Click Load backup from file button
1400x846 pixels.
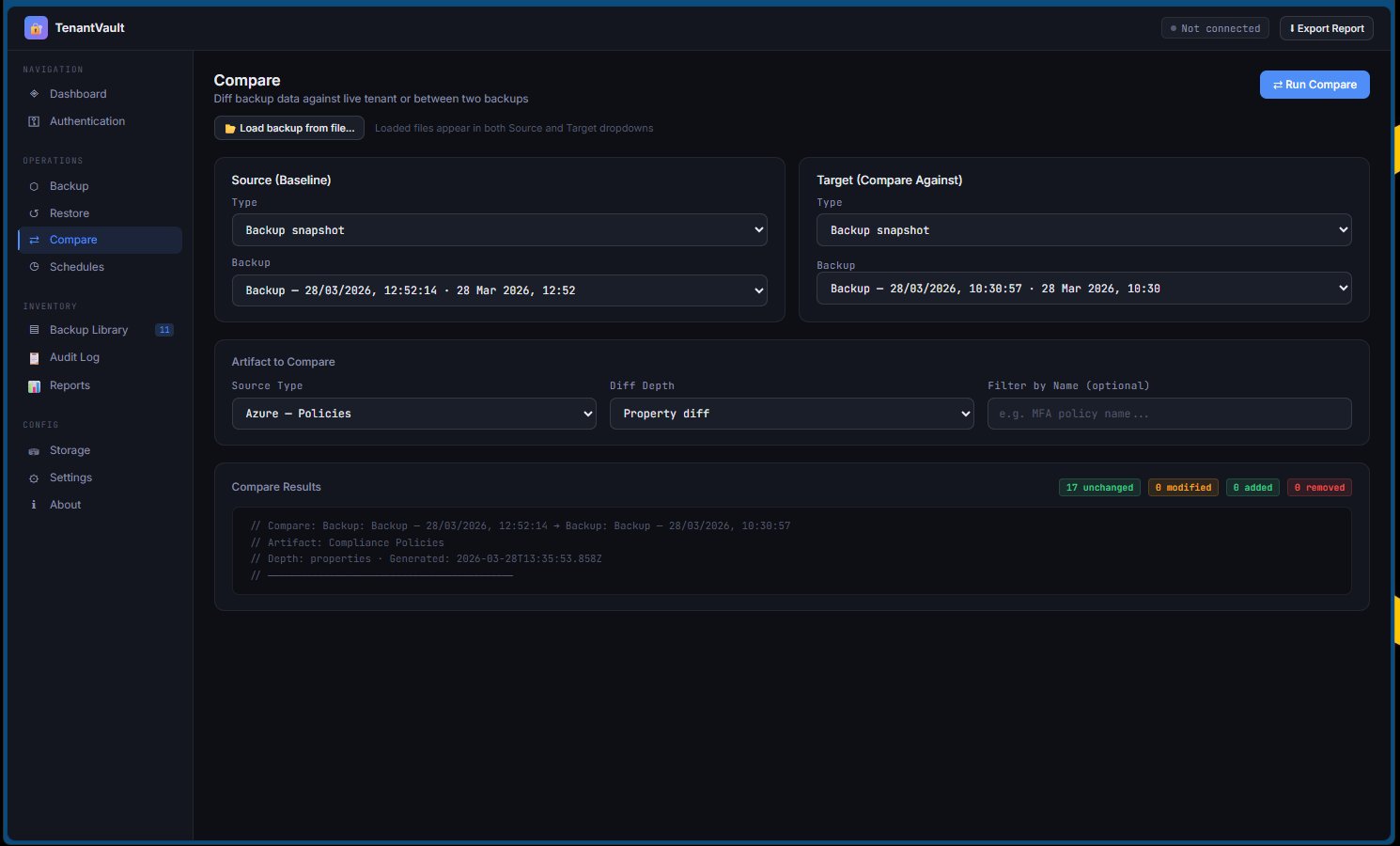tap(289, 128)
